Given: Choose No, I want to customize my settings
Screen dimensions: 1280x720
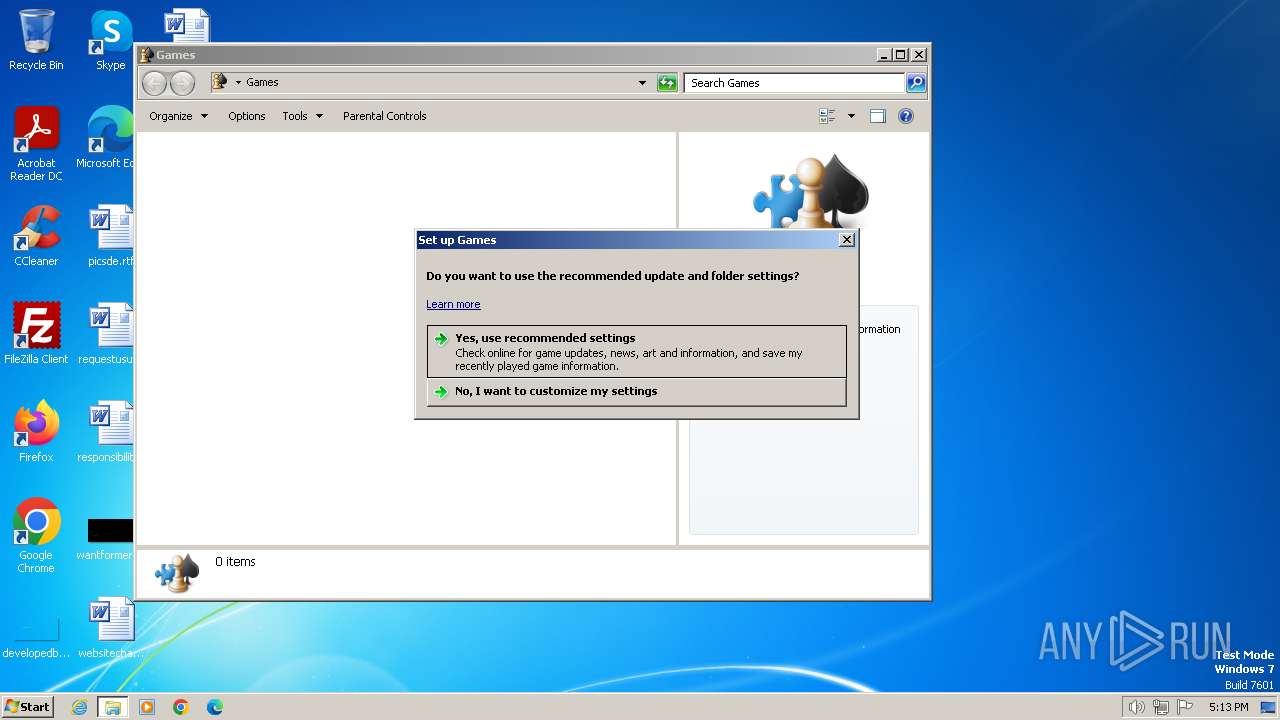Looking at the screenshot, I should (x=636, y=391).
